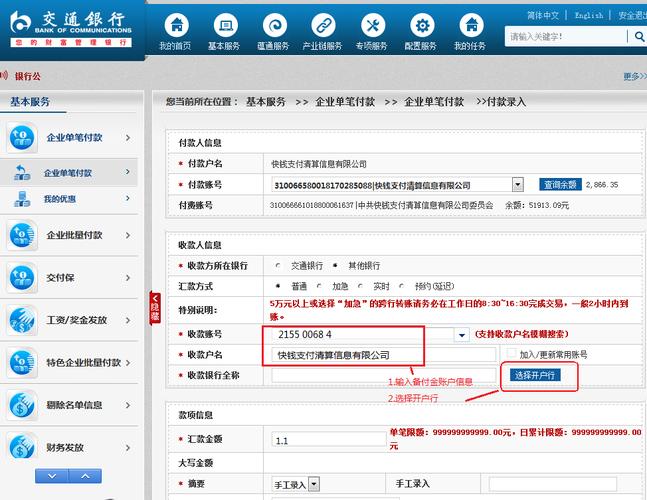Open 配置服务 gear icon

[x=422, y=25]
